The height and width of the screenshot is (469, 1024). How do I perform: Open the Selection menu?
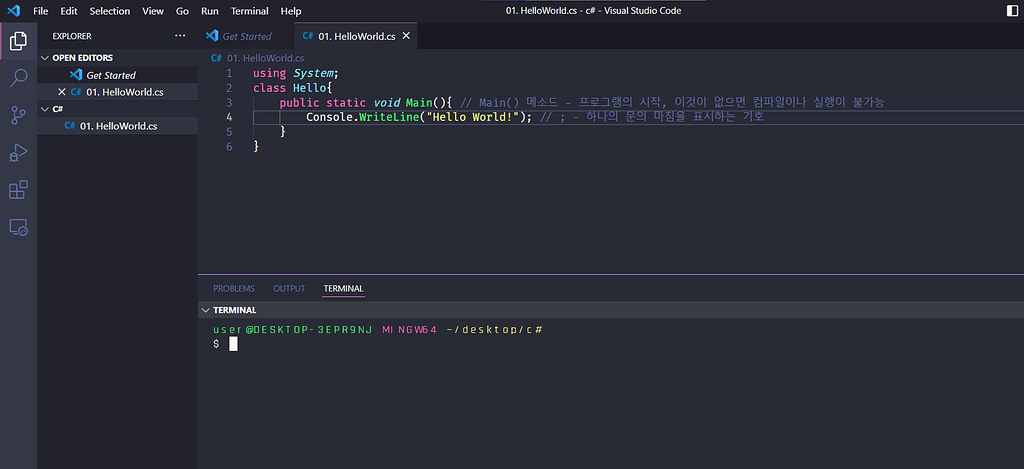(x=110, y=11)
